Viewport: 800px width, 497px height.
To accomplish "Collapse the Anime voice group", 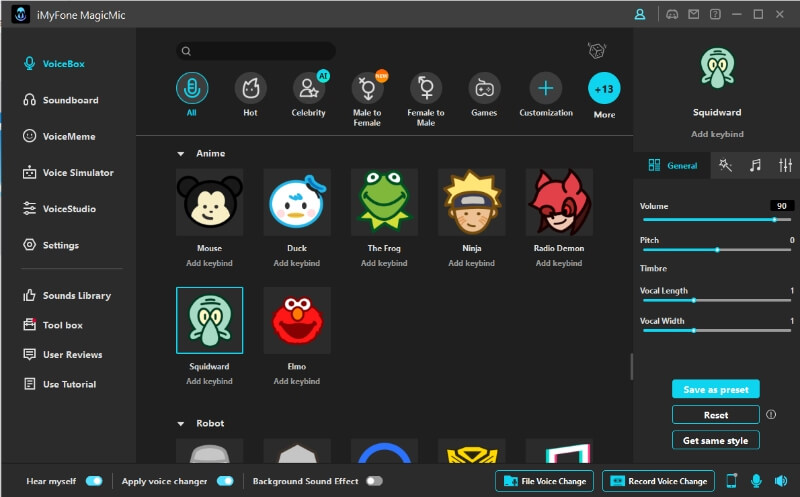I will click(x=181, y=154).
